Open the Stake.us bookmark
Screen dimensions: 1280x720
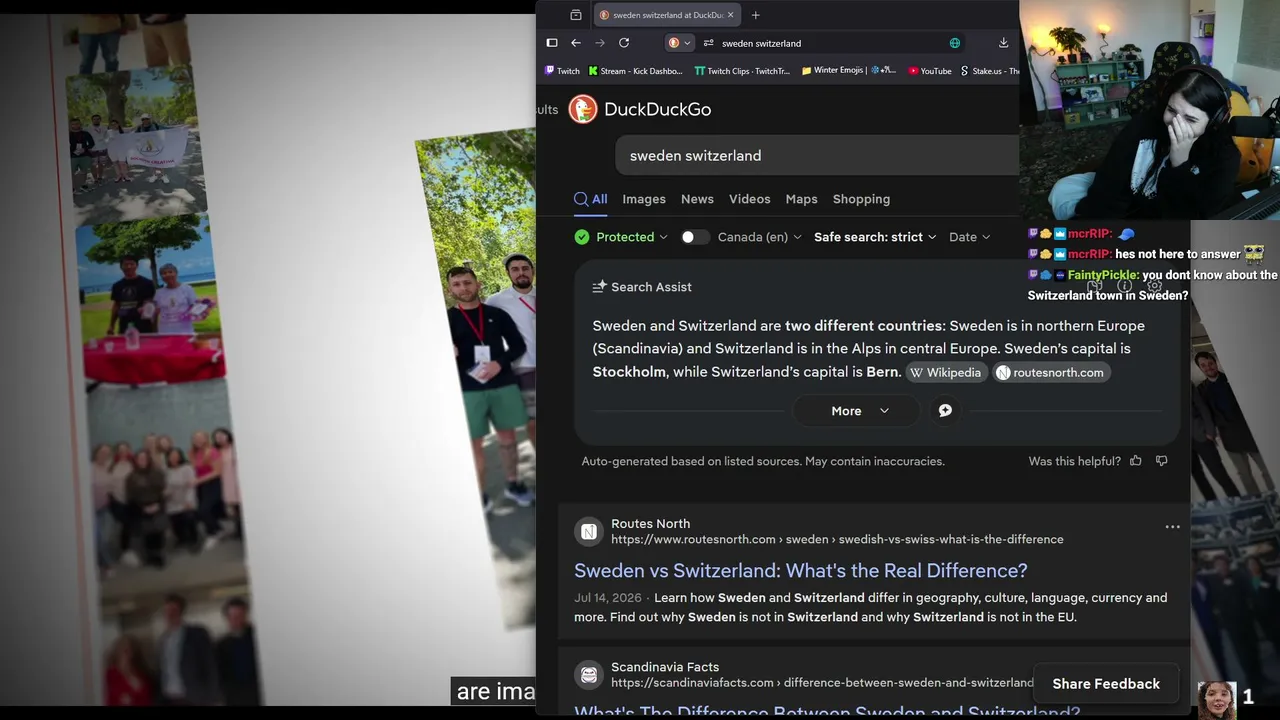pos(989,71)
